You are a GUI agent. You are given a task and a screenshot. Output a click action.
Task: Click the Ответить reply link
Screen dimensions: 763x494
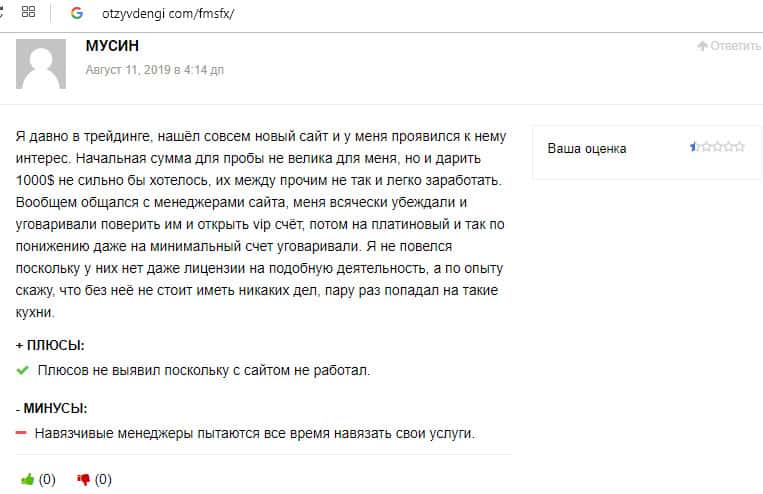(x=735, y=46)
